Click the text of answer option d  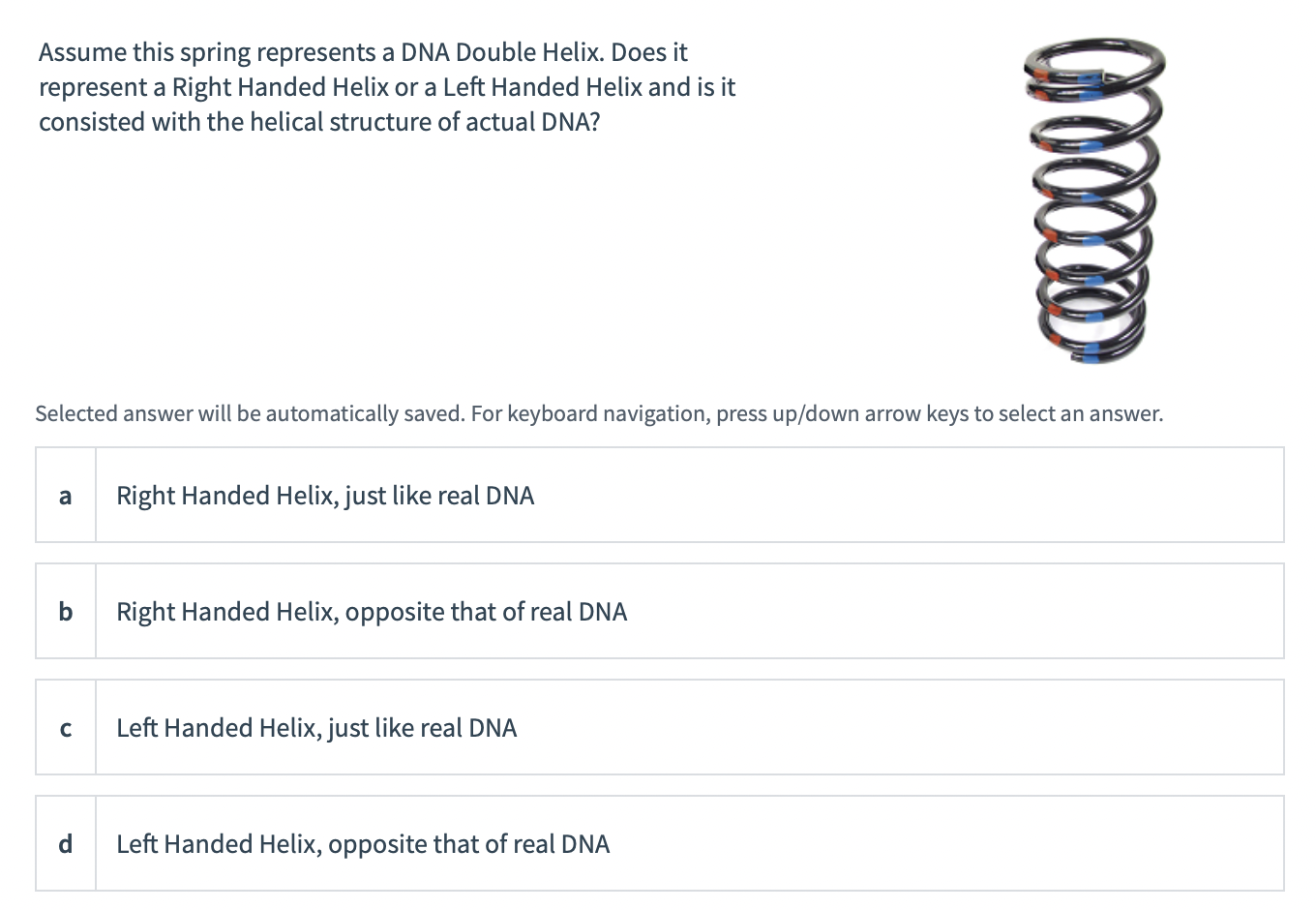(x=362, y=843)
